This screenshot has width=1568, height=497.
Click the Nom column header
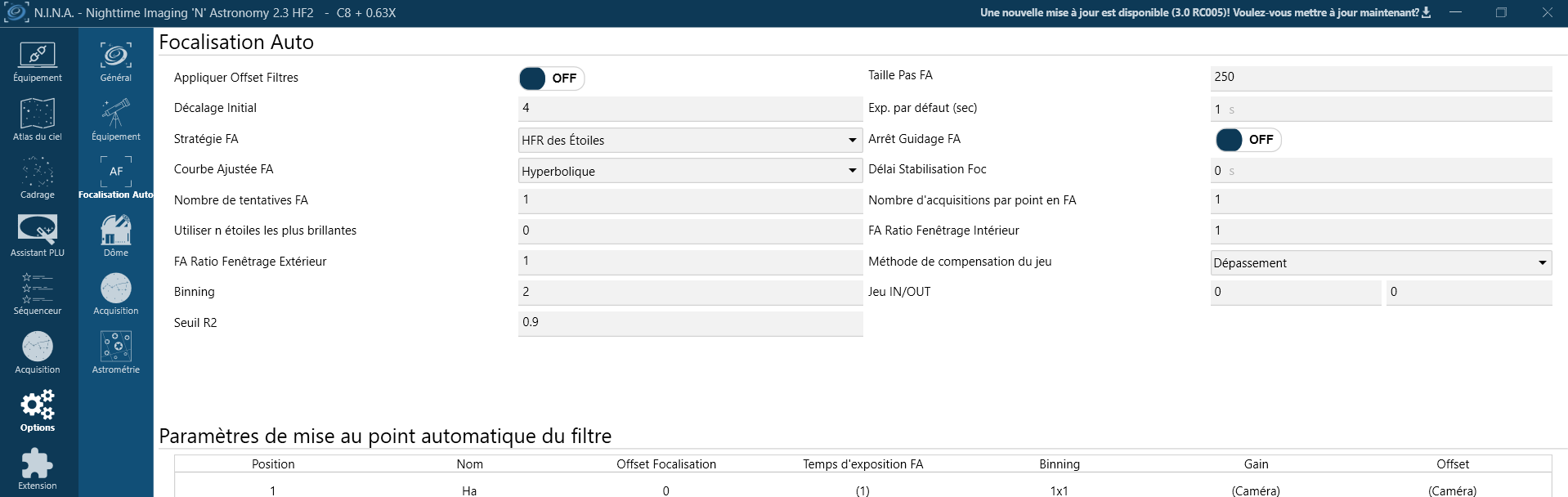tap(469, 464)
